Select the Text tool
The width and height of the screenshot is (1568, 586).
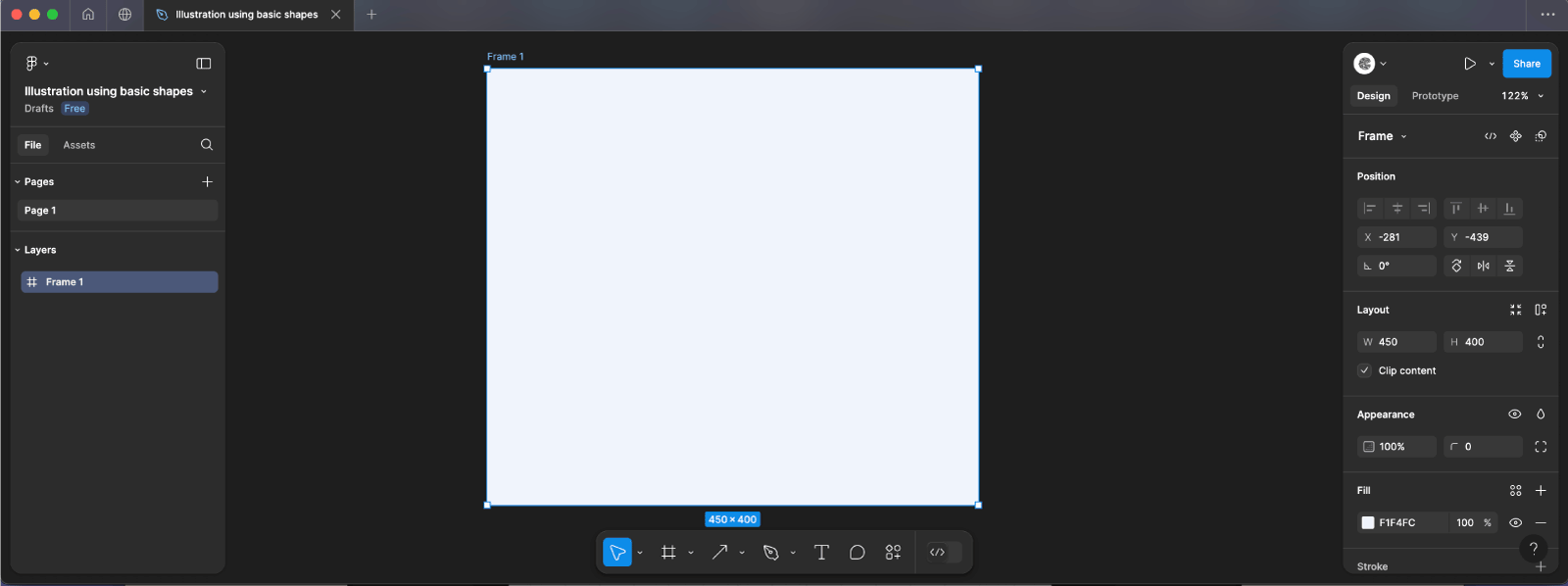(821, 553)
